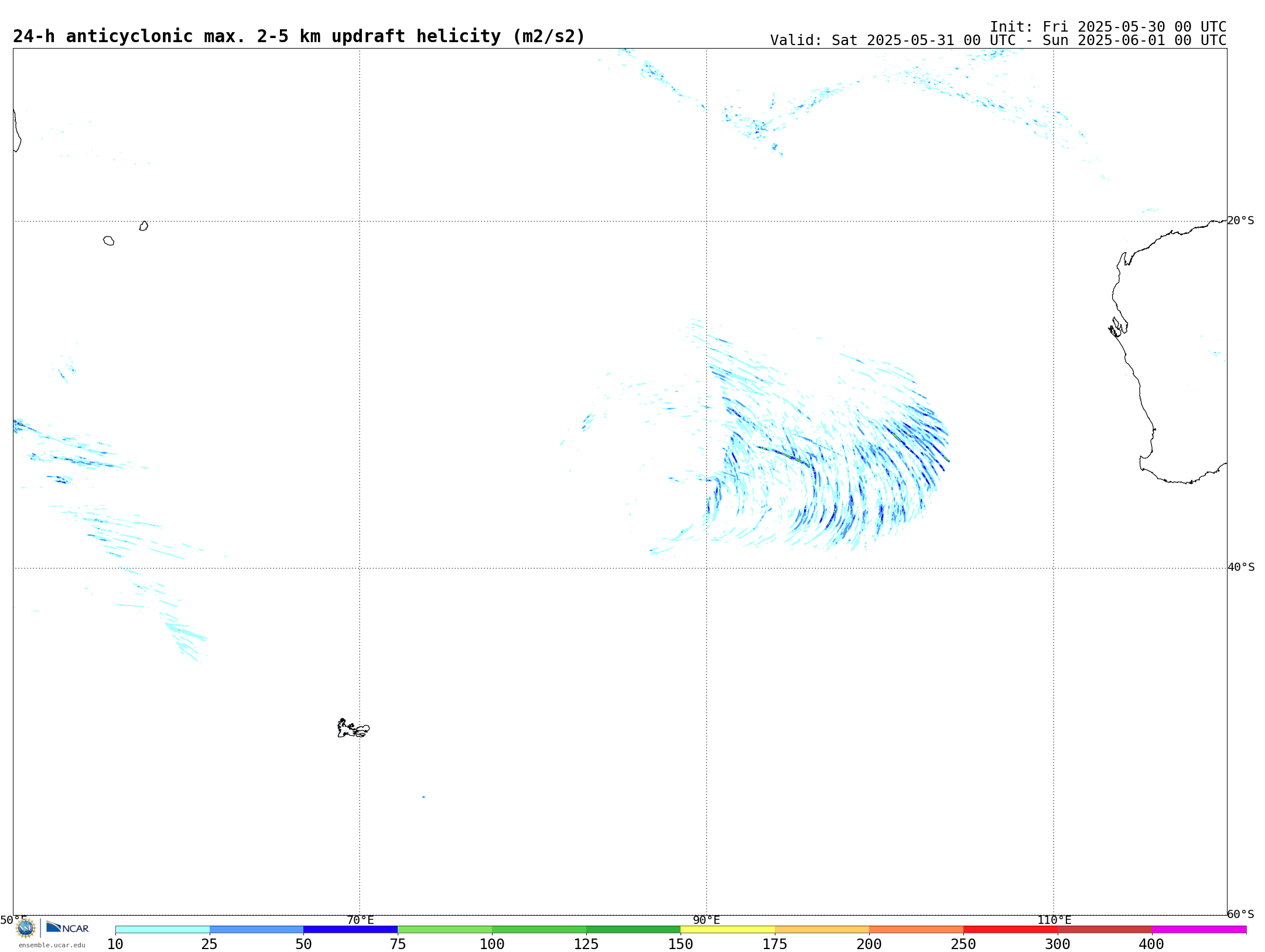Image resolution: width=1265 pixels, height=952 pixels.
Task: Click the 70°E longitude label
Action: tap(360, 920)
